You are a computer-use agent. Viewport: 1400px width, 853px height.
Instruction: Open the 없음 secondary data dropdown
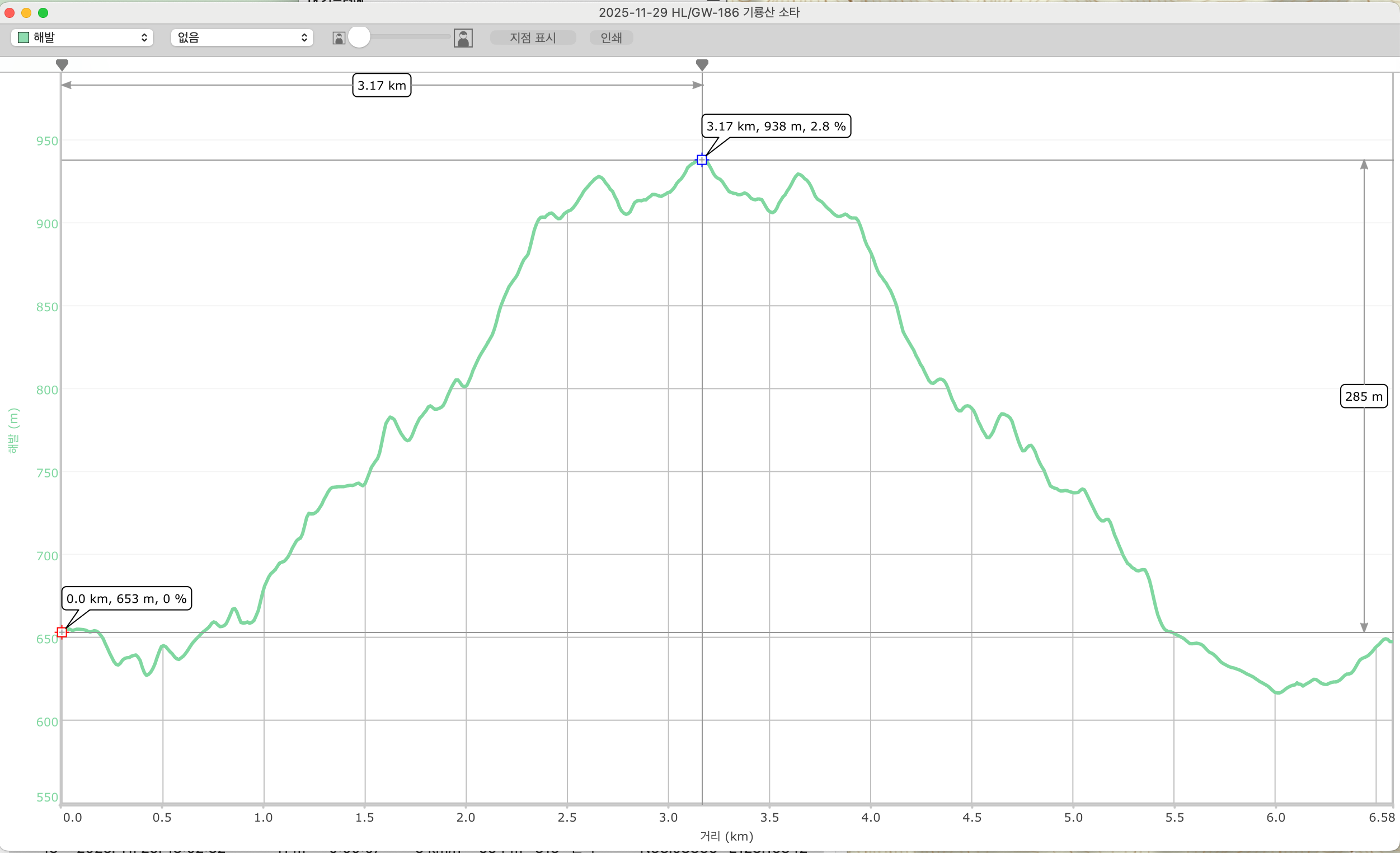coord(242,38)
